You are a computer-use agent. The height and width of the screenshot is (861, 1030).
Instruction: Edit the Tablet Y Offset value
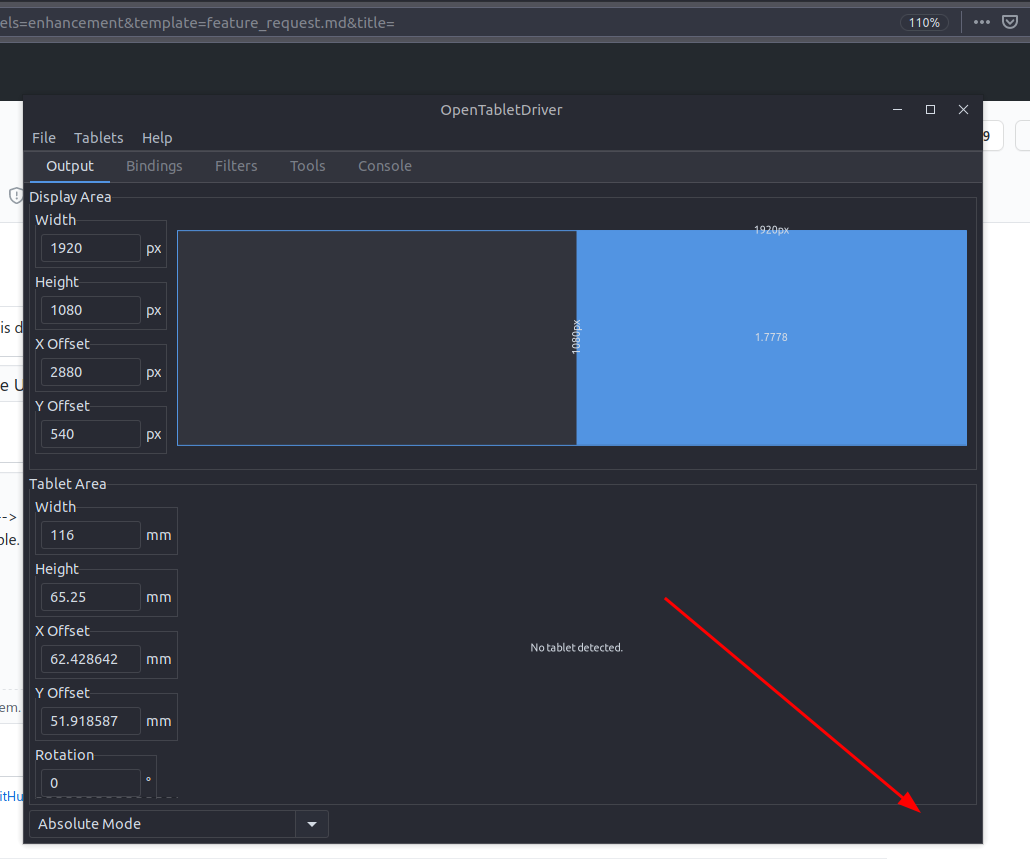pos(89,720)
